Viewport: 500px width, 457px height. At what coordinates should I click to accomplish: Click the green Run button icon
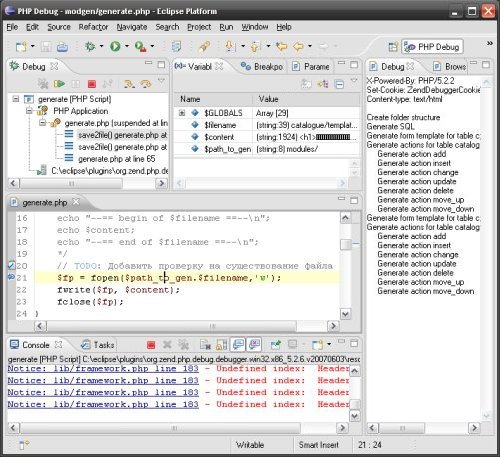point(115,46)
